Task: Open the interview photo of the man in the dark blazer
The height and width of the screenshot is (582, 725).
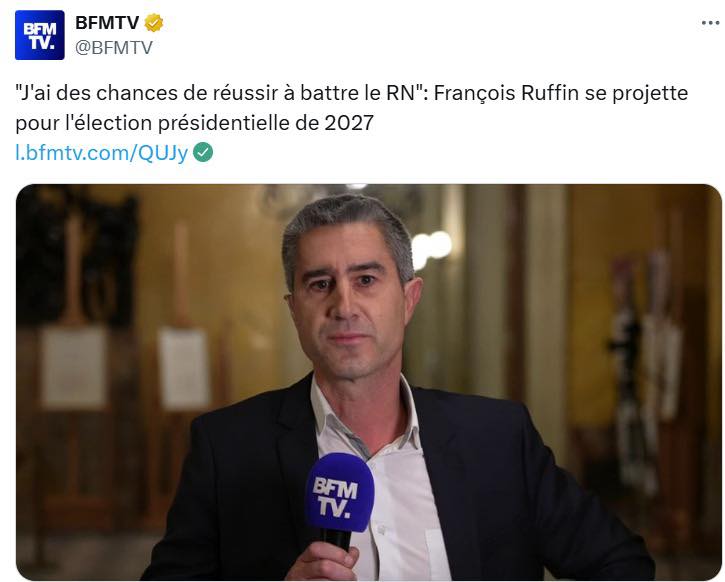Action: point(369,382)
